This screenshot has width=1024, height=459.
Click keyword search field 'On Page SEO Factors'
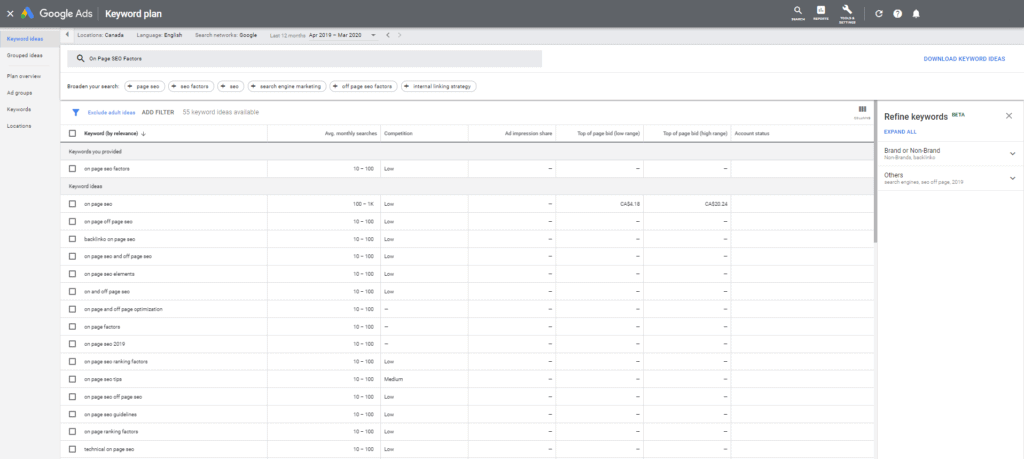pyautogui.click(x=304, y=59)
